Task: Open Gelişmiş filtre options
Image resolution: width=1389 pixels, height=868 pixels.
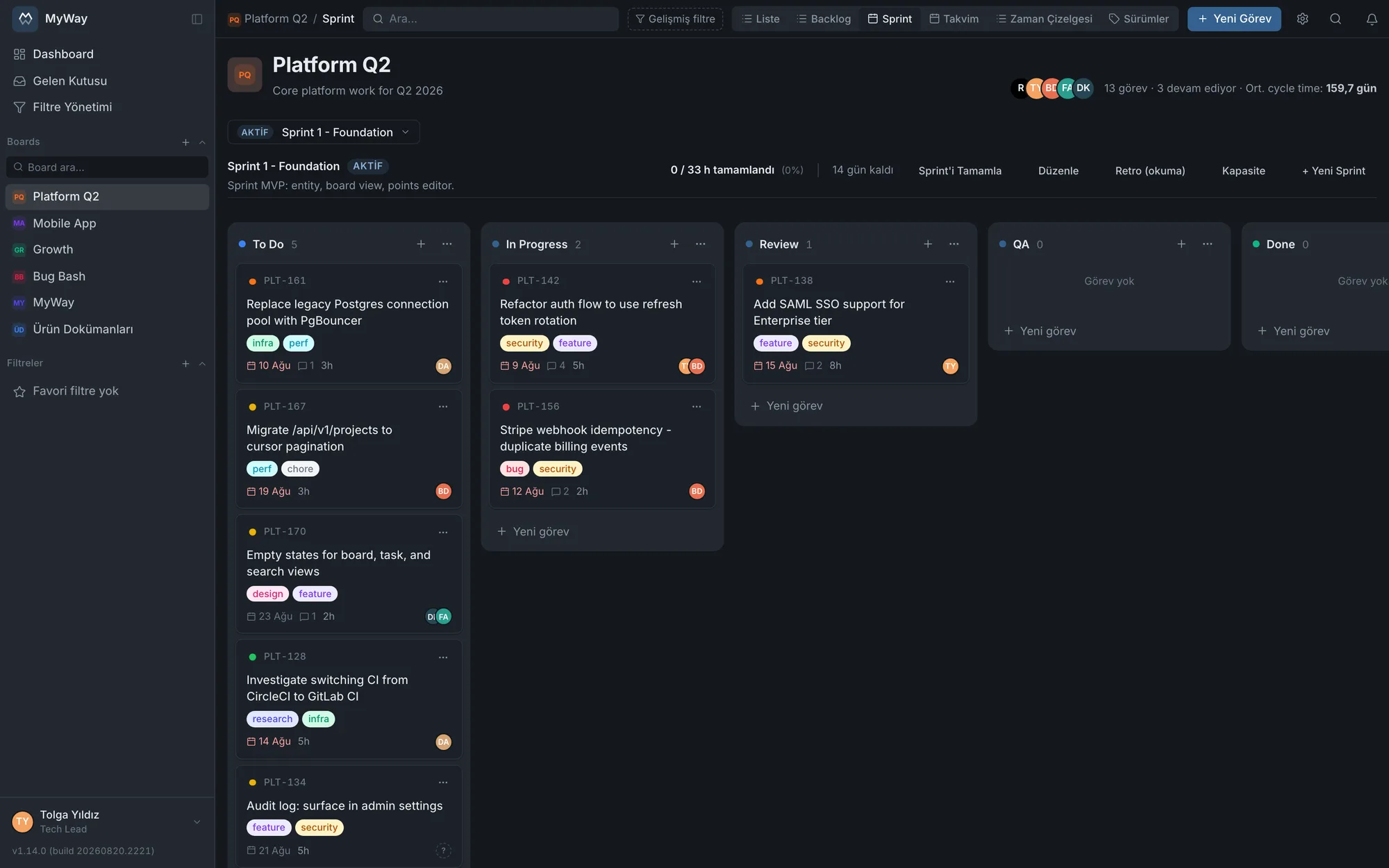Action: pyautogui.click(x=675, y=19)
